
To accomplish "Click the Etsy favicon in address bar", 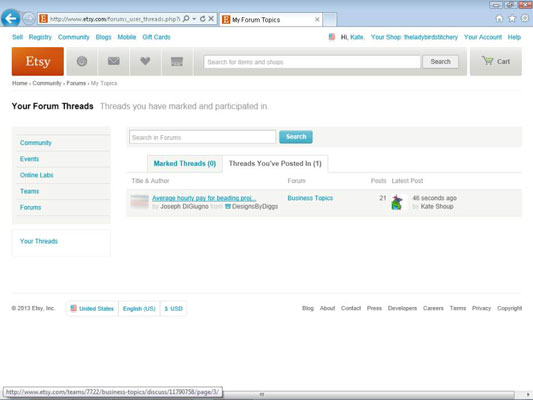I will tap(43, 19).
